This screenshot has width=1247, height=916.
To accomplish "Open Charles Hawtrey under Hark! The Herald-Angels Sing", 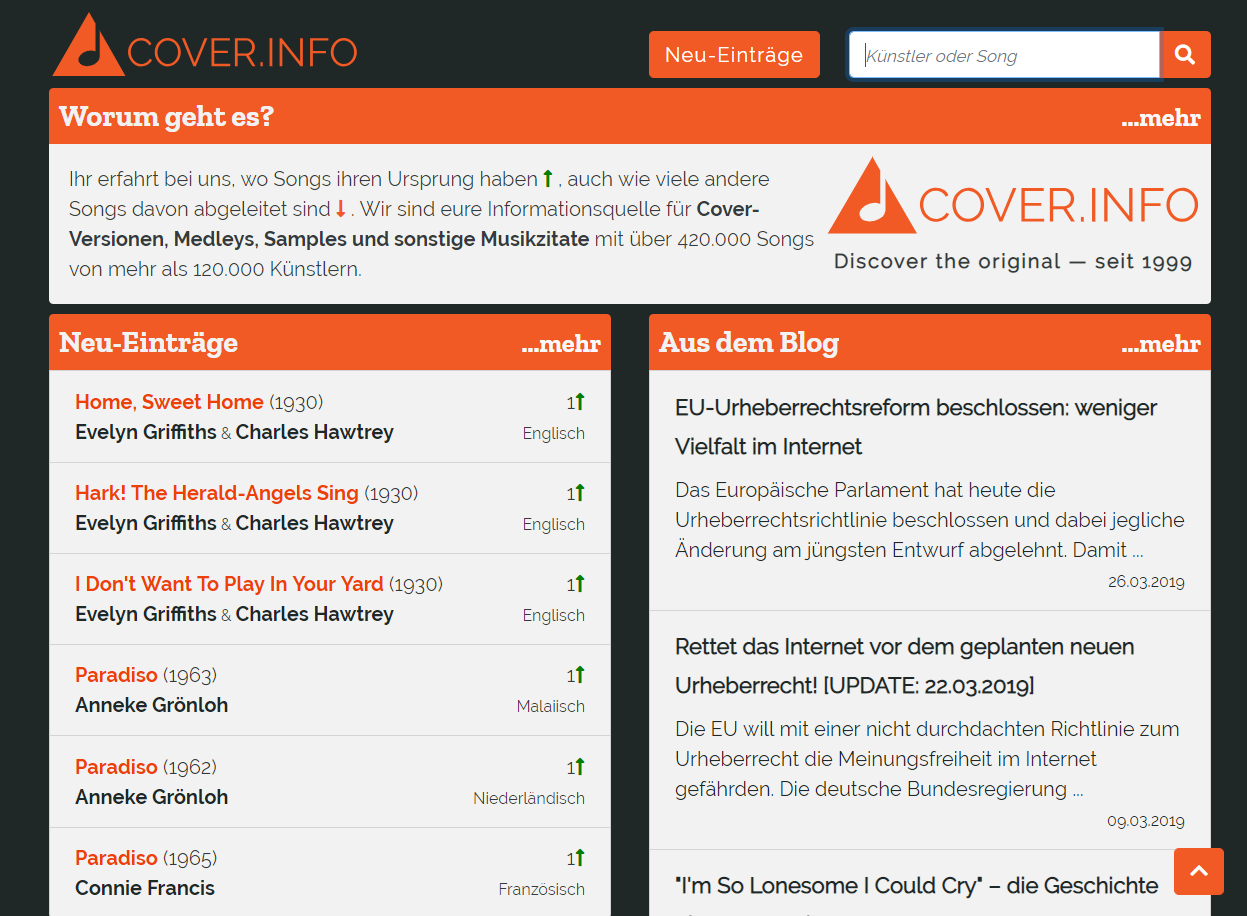I will [315, 523].
